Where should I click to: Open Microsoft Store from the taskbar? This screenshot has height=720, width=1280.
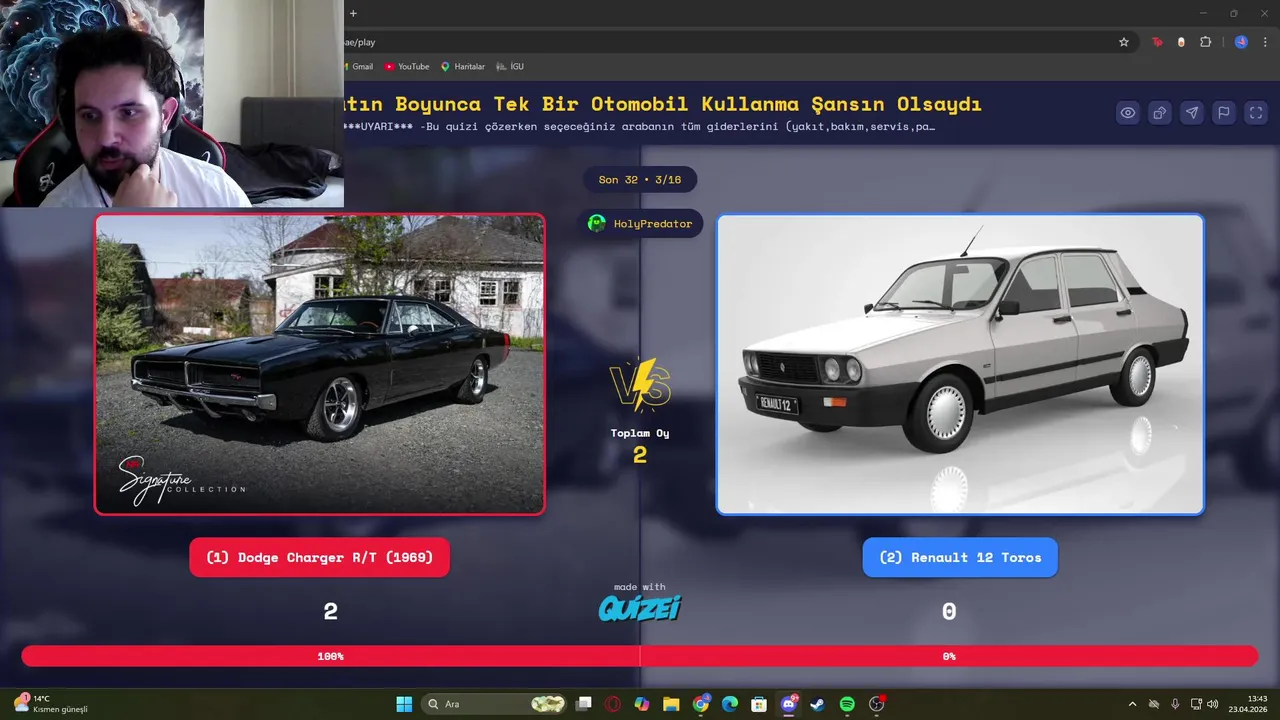(759, 704)
